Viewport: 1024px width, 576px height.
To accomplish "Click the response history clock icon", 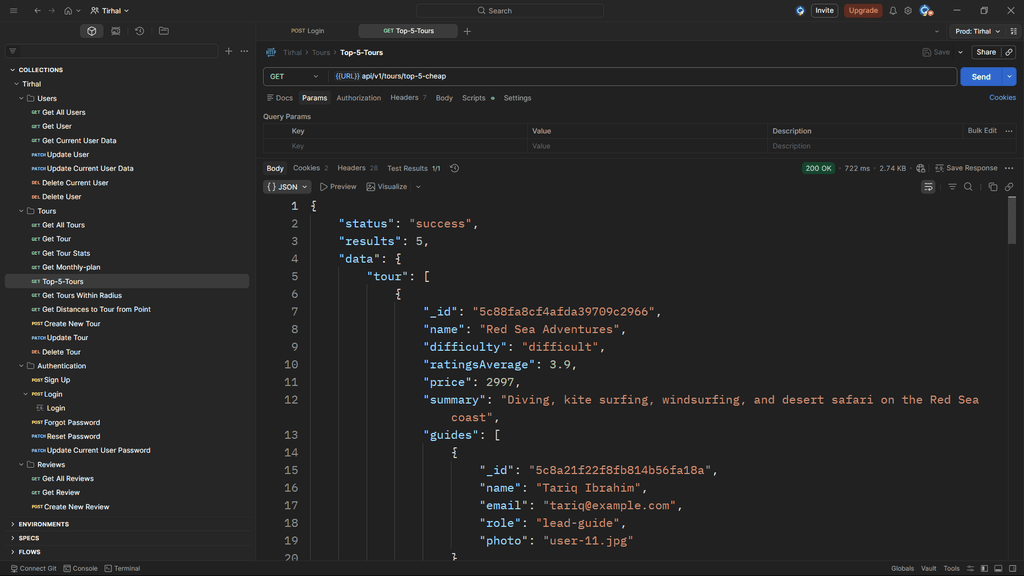I will click(454, 168).
